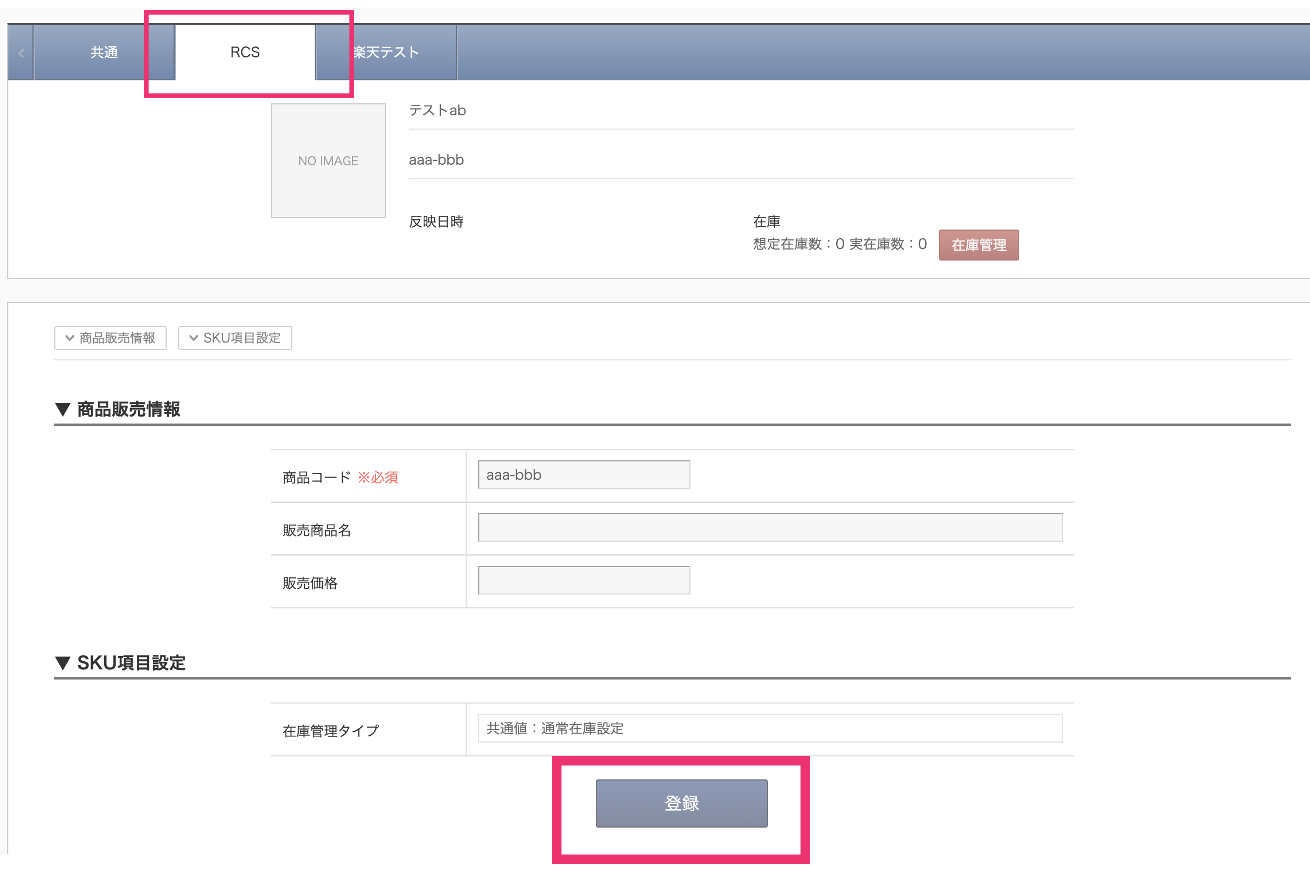Switch to the 共通 tab
The image size is (1310, 880).
(x=104, y=52)
